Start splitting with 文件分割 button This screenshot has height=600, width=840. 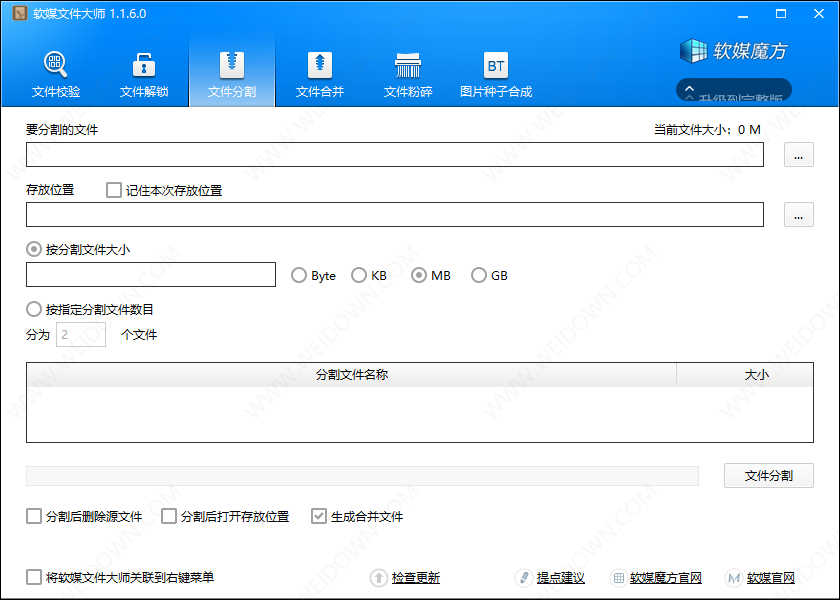tap(768, 476)
